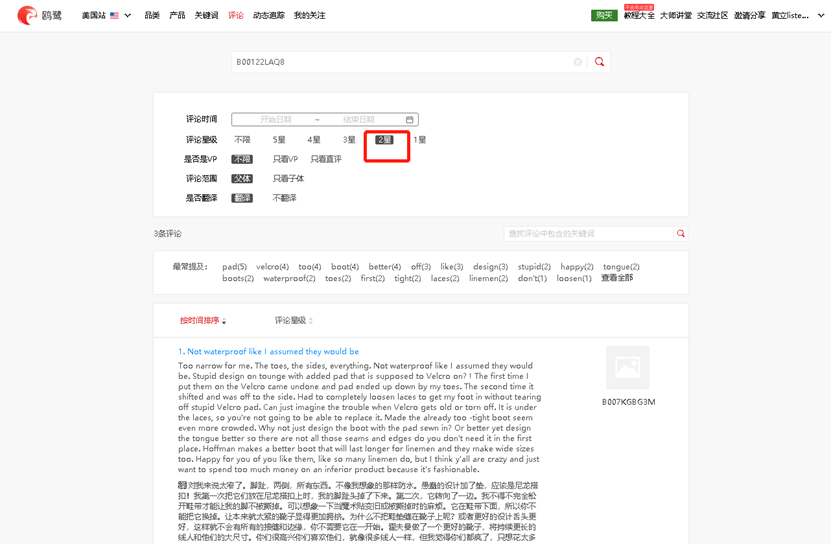
Task: Click 查看全部 to view all keywords
Action: pos(617,278)
